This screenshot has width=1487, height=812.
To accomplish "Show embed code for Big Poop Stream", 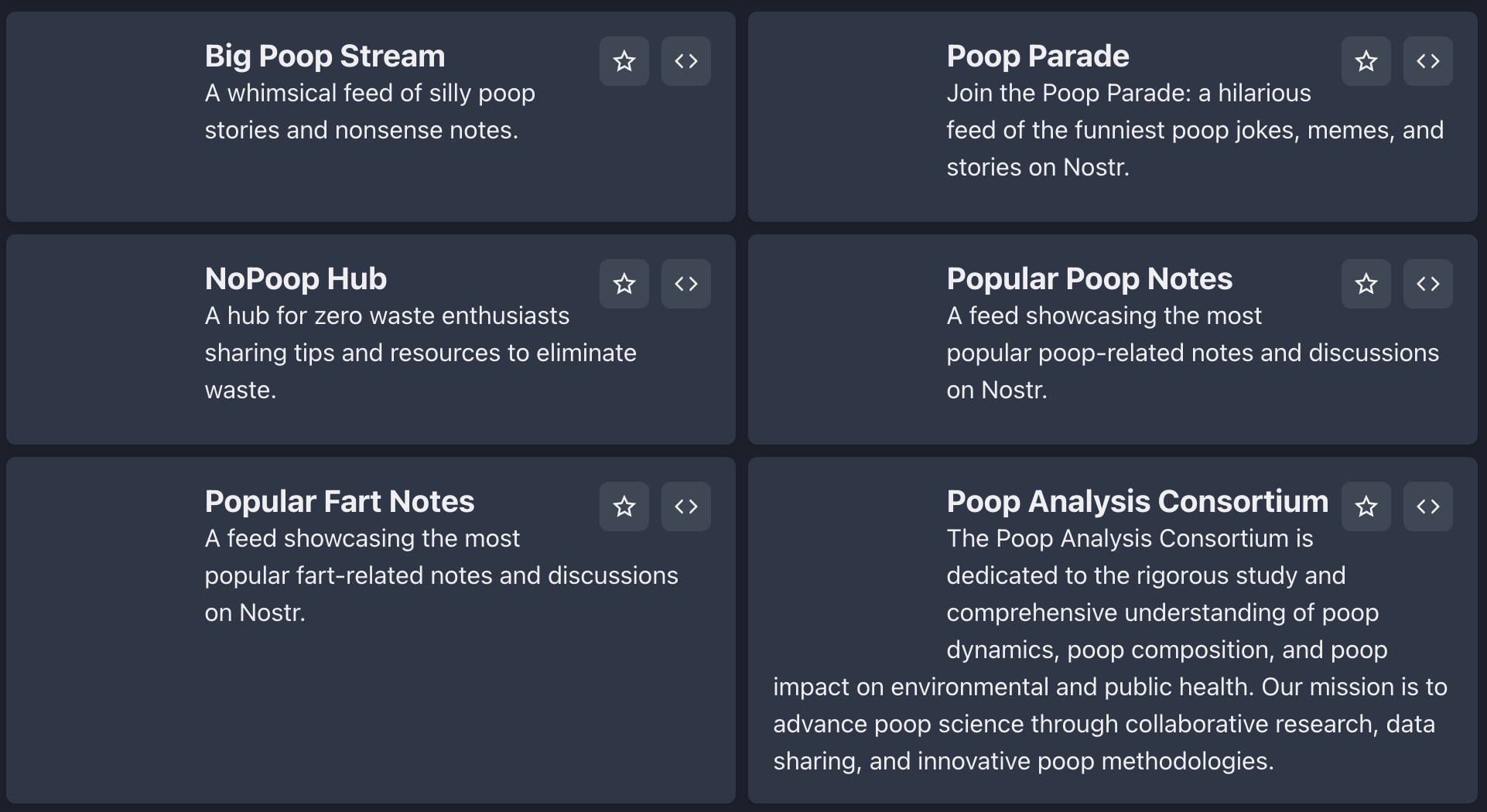I will [x=685, y=61].
